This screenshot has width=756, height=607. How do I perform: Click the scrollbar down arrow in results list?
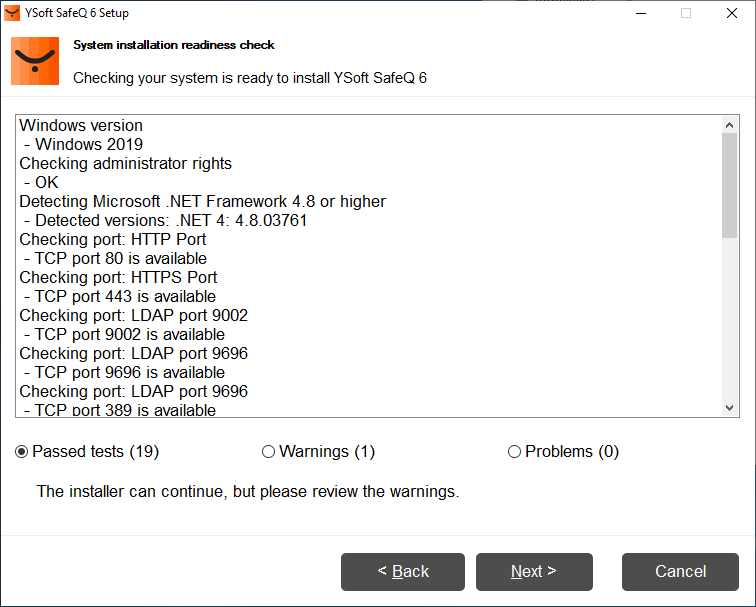(729, 408)
